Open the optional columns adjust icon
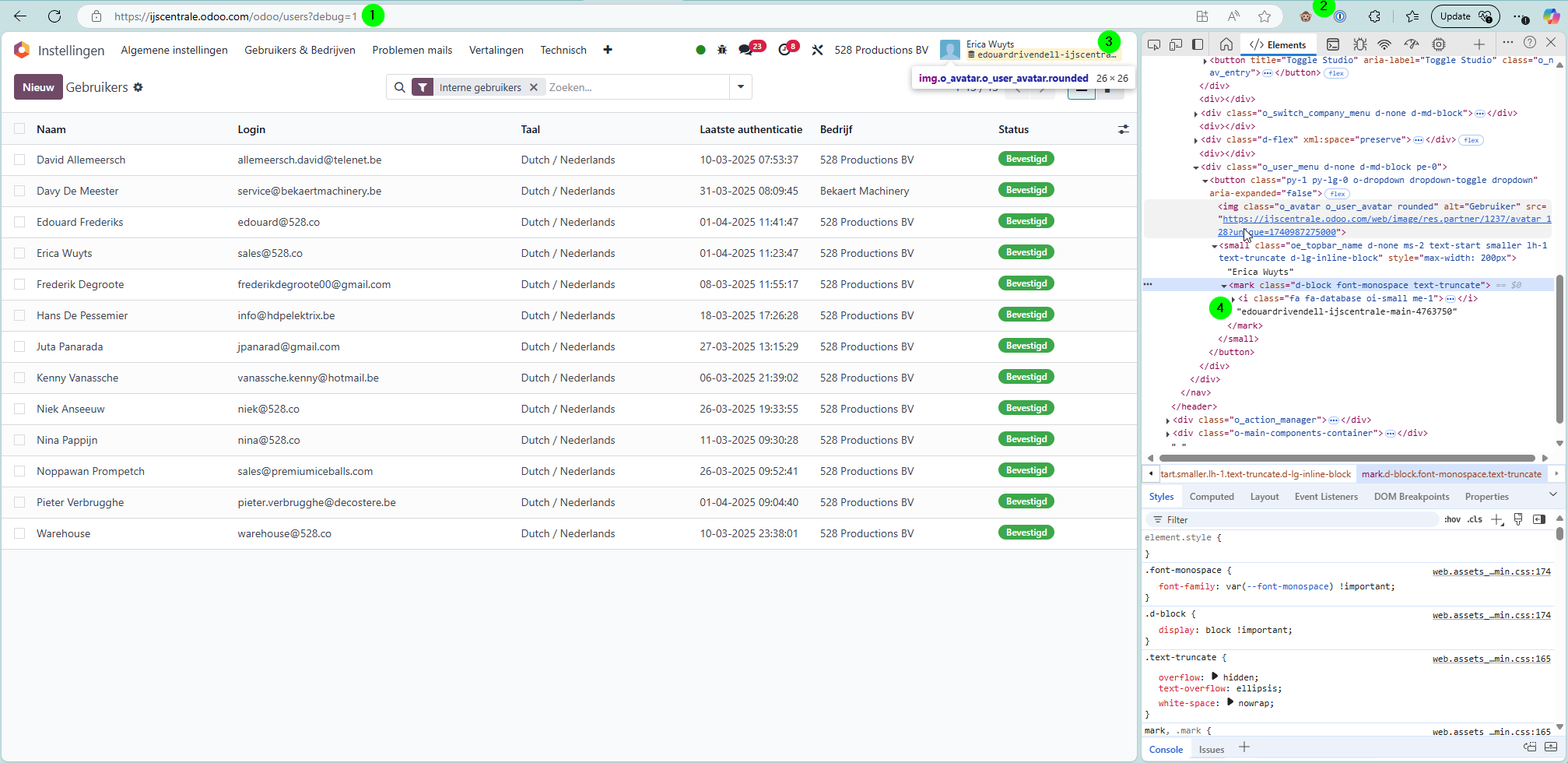 [x=1123, y=129]
